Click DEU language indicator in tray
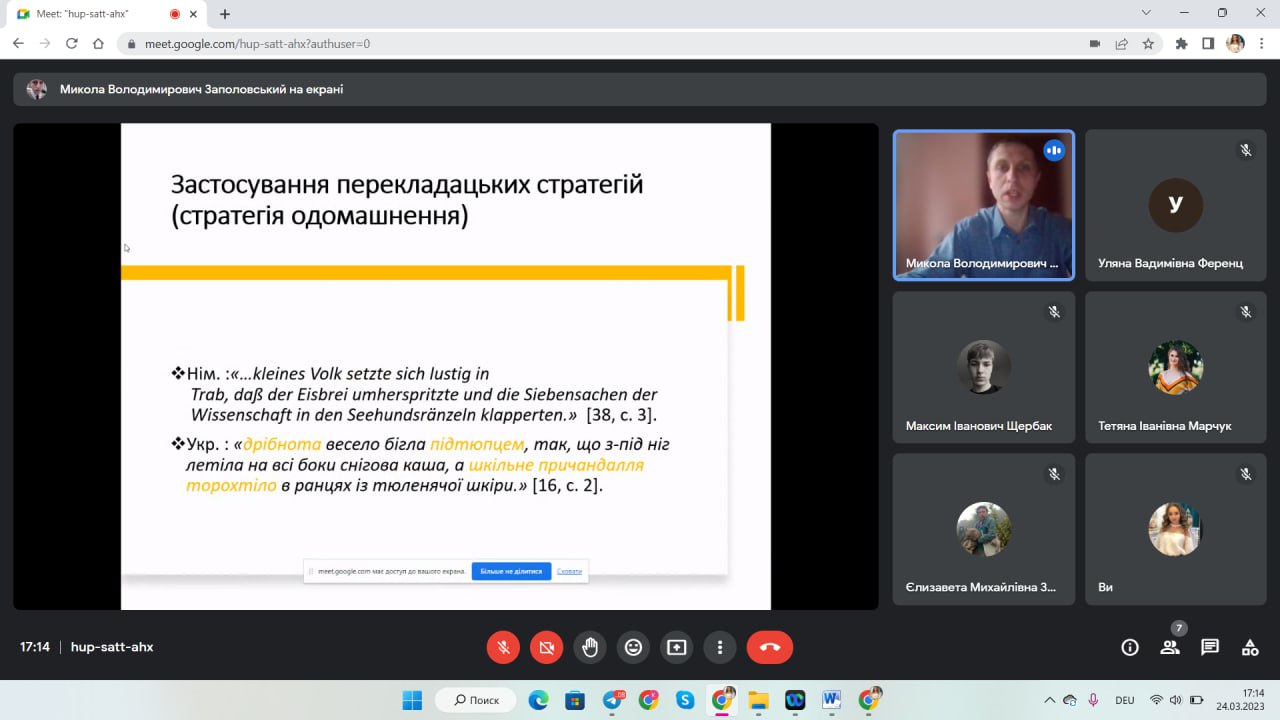This screenshot has height=720, width=1280. coord(1124,700)
